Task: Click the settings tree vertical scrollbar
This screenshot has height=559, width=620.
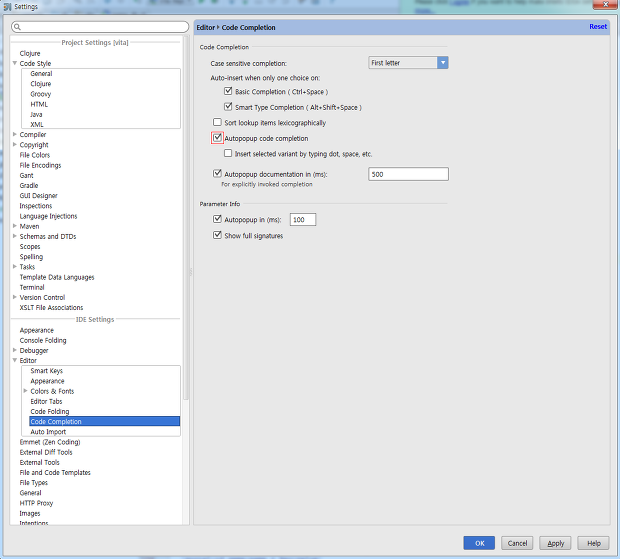Action: [x=186, y=217]
